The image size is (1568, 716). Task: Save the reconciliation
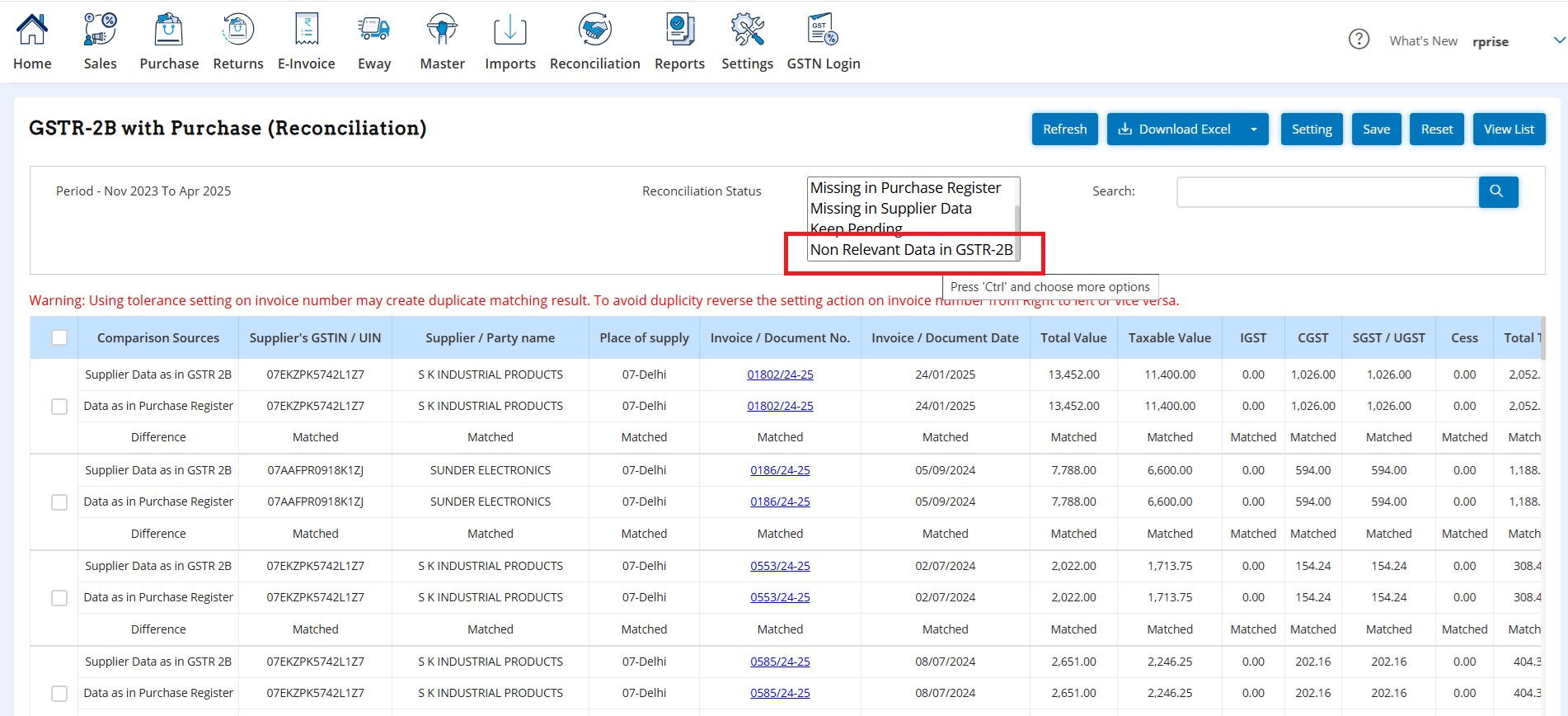[x=1376, y=130]
